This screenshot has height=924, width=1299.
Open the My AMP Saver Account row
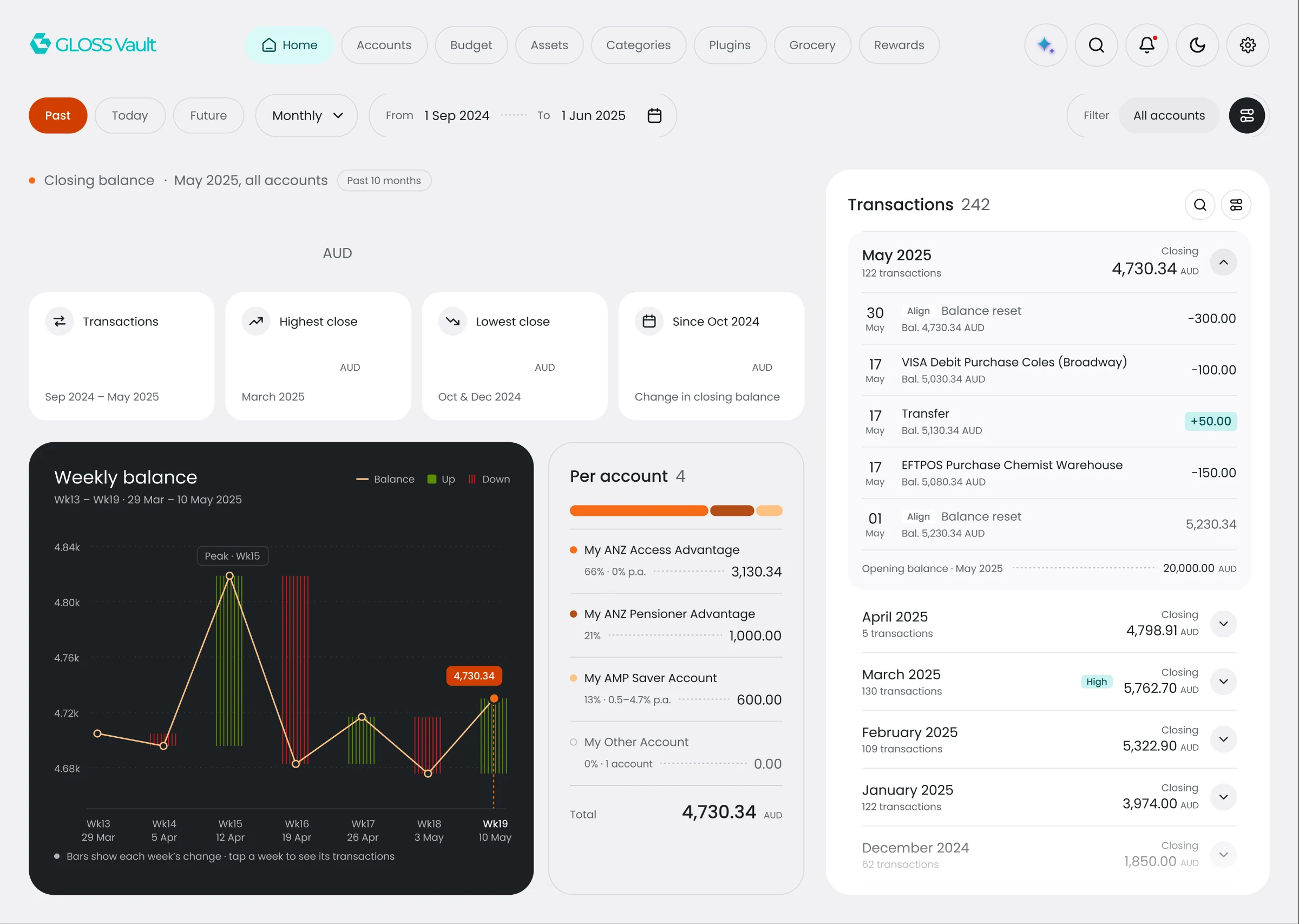(675, 689)
